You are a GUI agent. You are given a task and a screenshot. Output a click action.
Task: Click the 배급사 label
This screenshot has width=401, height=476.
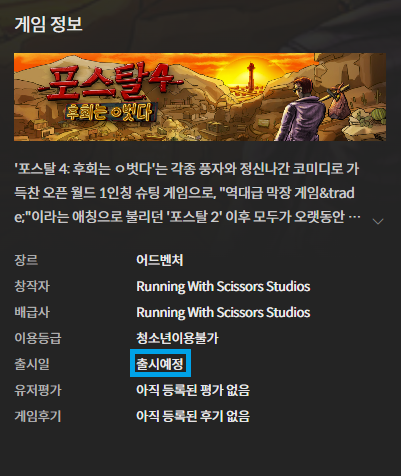coord(32,312)
